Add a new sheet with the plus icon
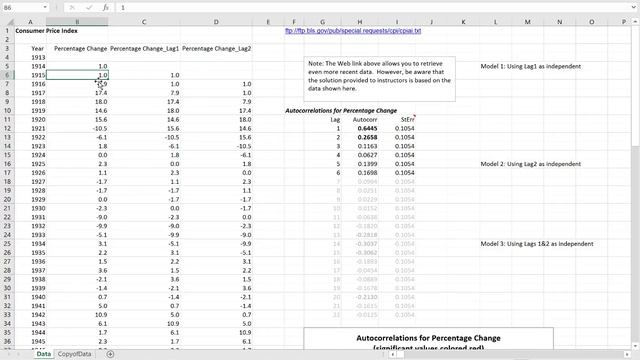The image size is (640, 360). click(x=110, y=354)
